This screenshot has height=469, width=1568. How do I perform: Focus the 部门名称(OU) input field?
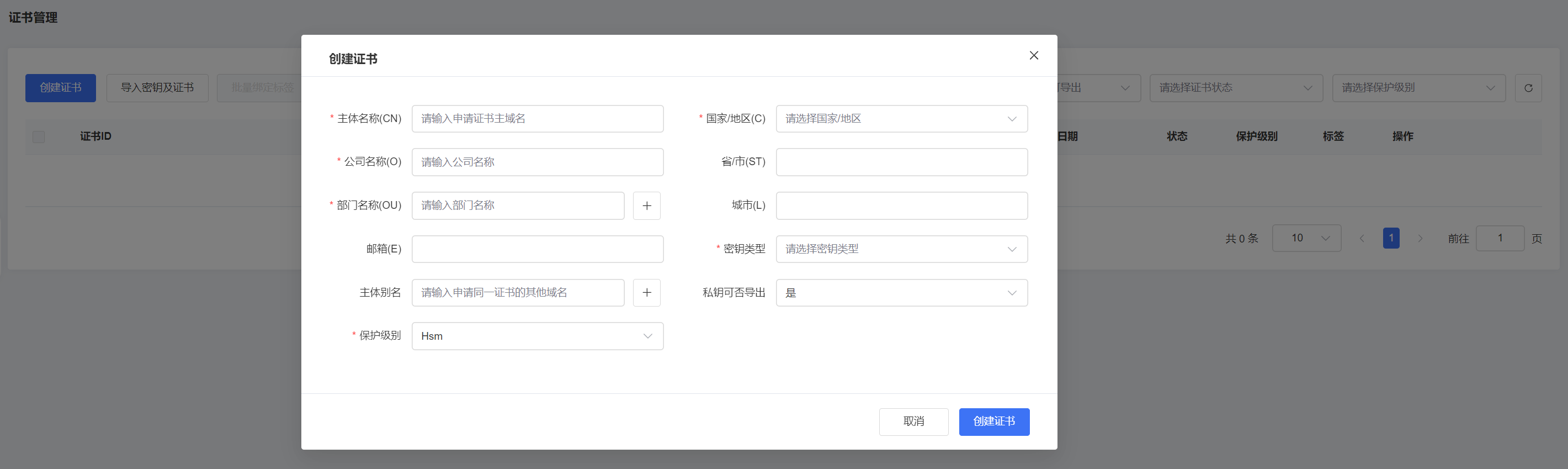(x=518, y=206)
